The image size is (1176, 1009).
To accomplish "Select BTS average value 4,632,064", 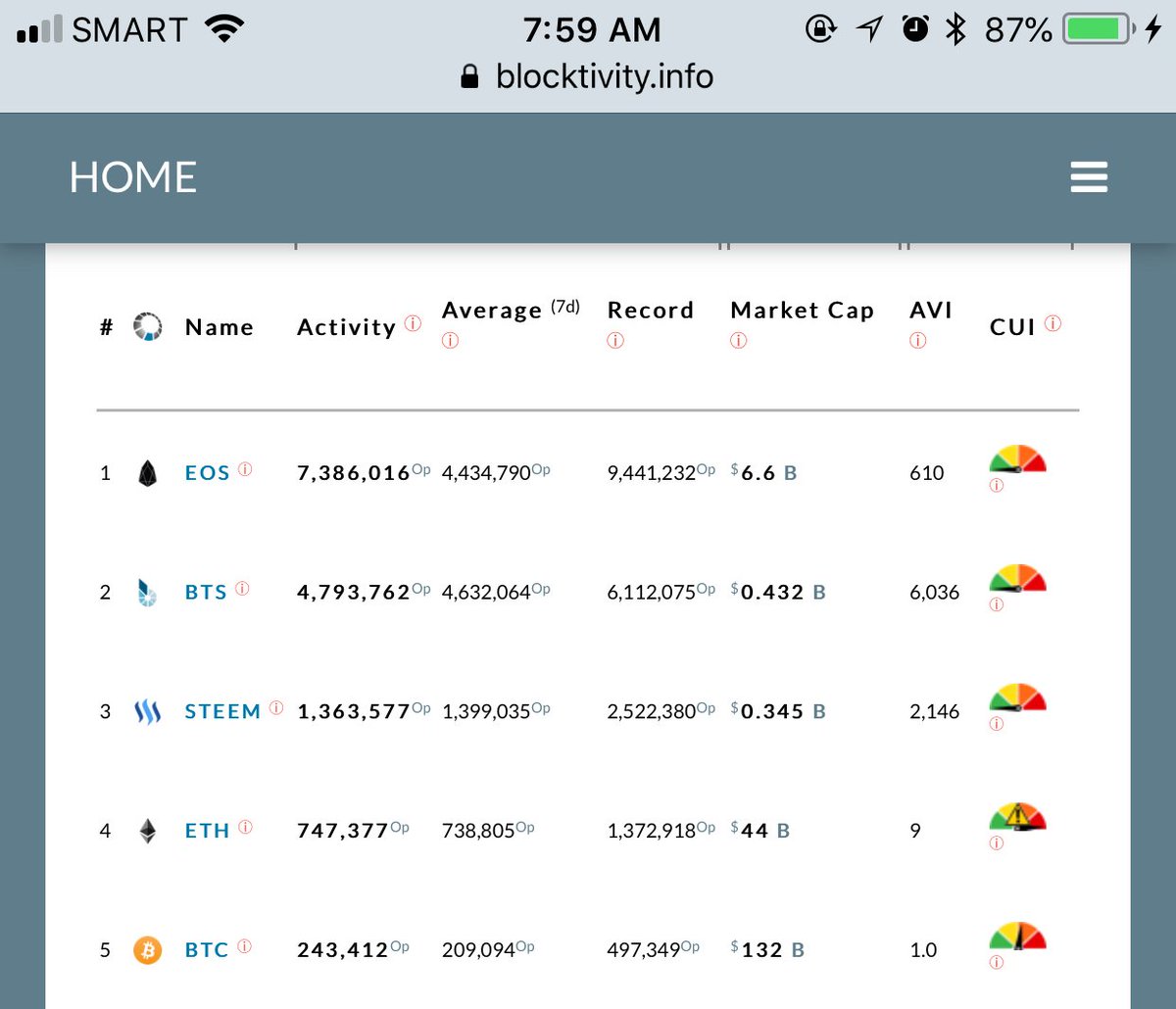I will coord(486,593).
